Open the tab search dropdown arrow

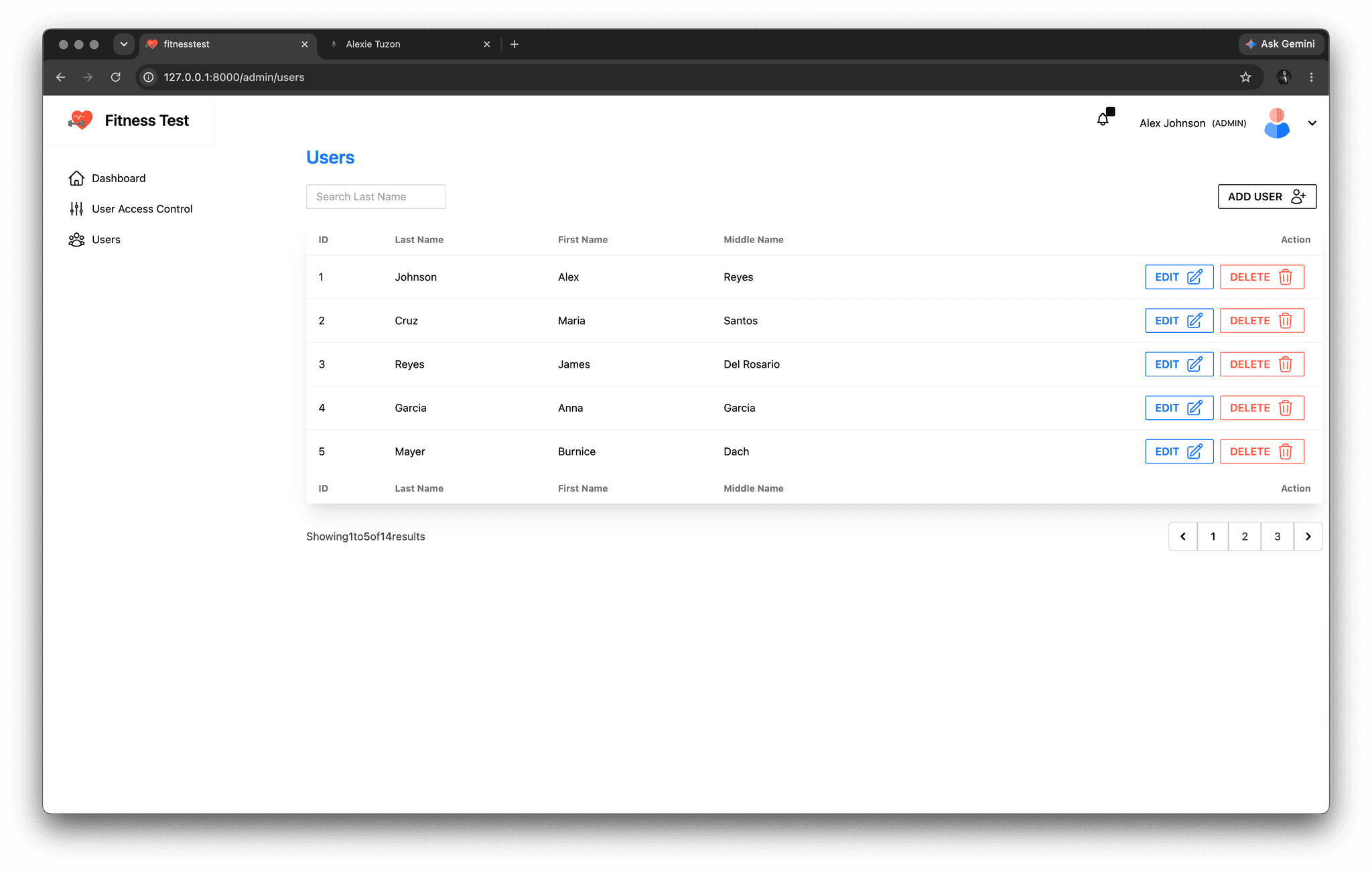tap(124, 44)
